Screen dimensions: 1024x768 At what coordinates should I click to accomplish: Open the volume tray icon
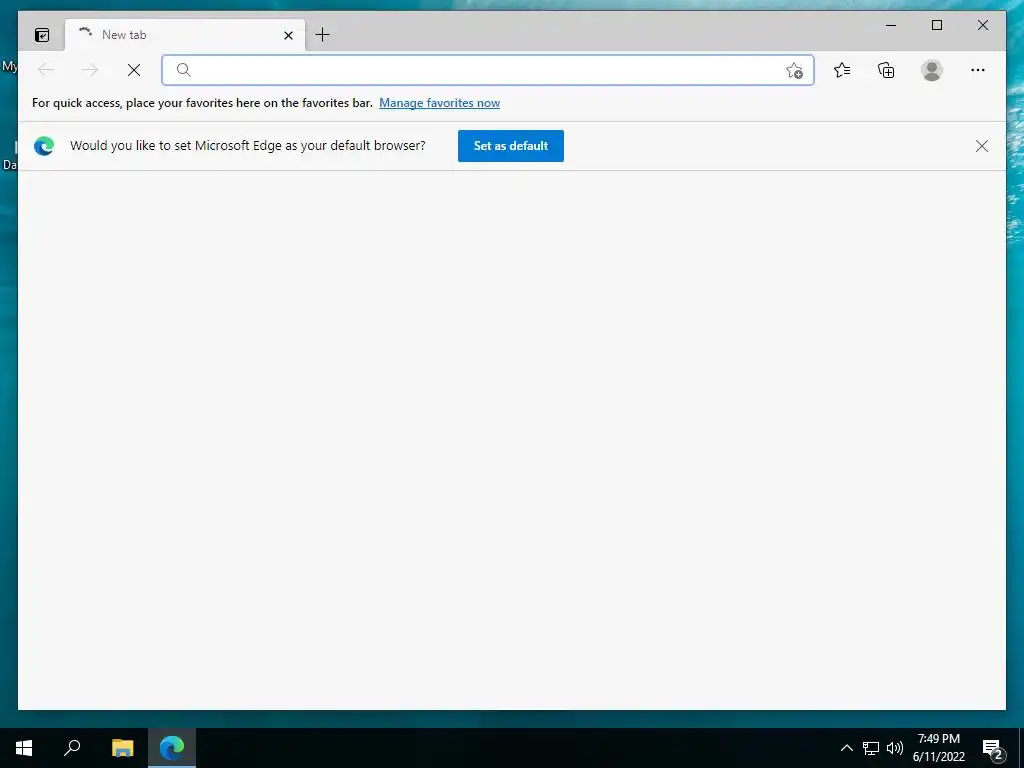point(895,748)
